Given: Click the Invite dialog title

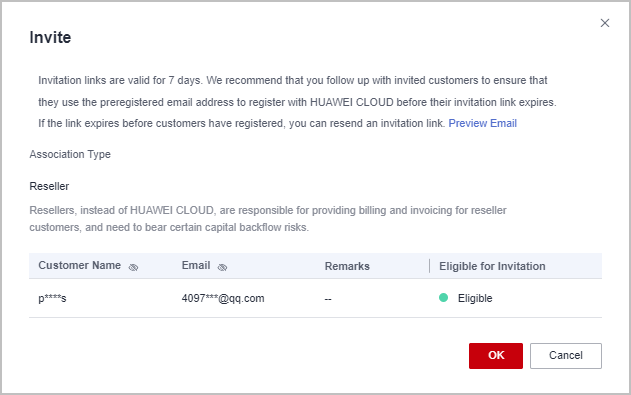Looking at the screenshot, I should (50, 37).
